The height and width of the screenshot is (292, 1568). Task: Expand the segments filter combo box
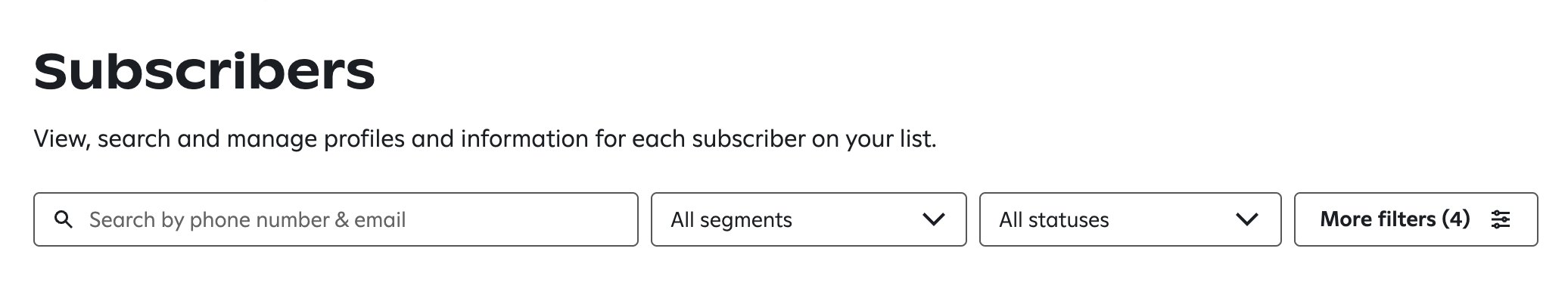point(808,219)
